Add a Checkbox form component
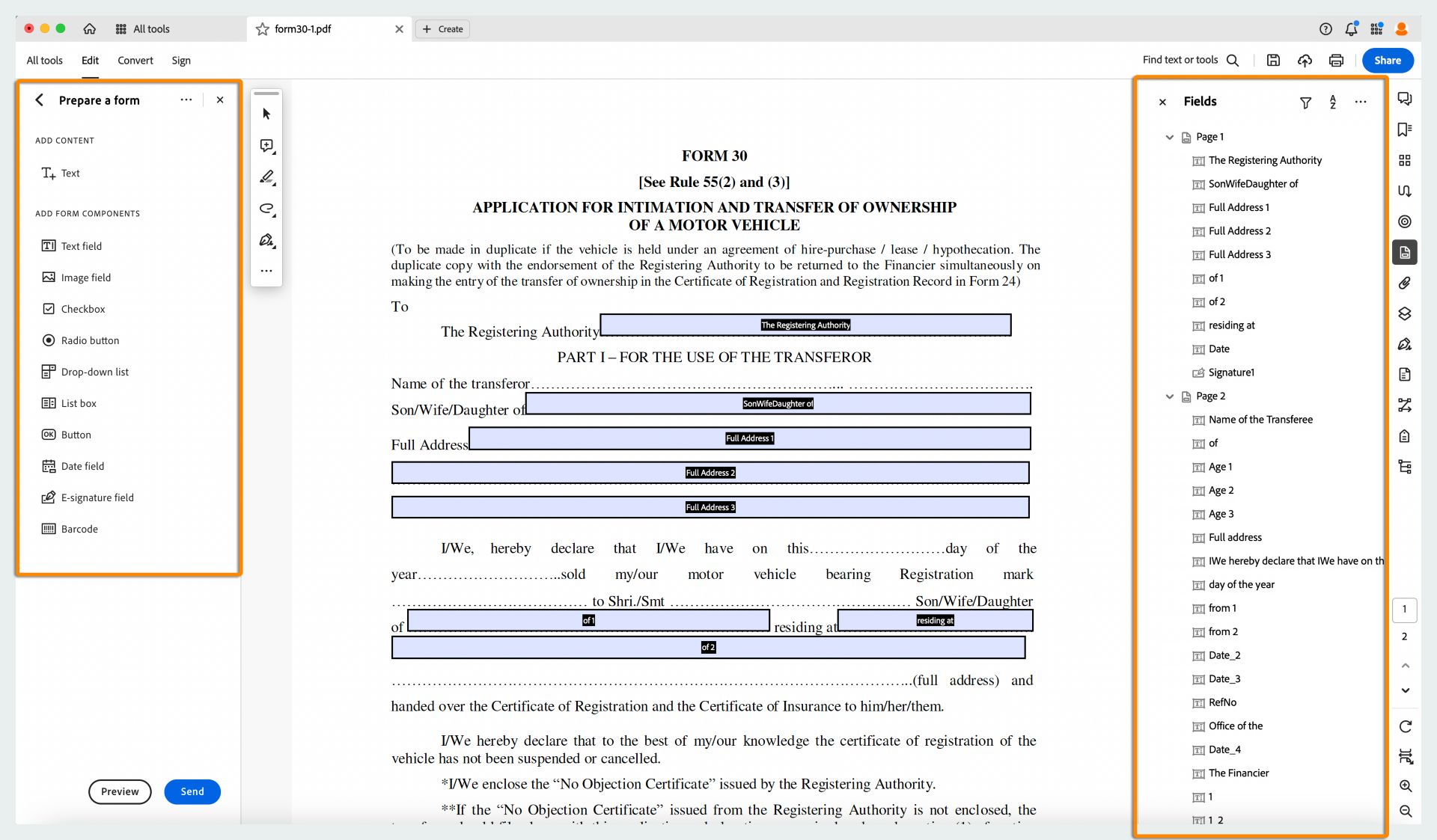Viewport: 1437px width, 840px height. click(82, 309)
